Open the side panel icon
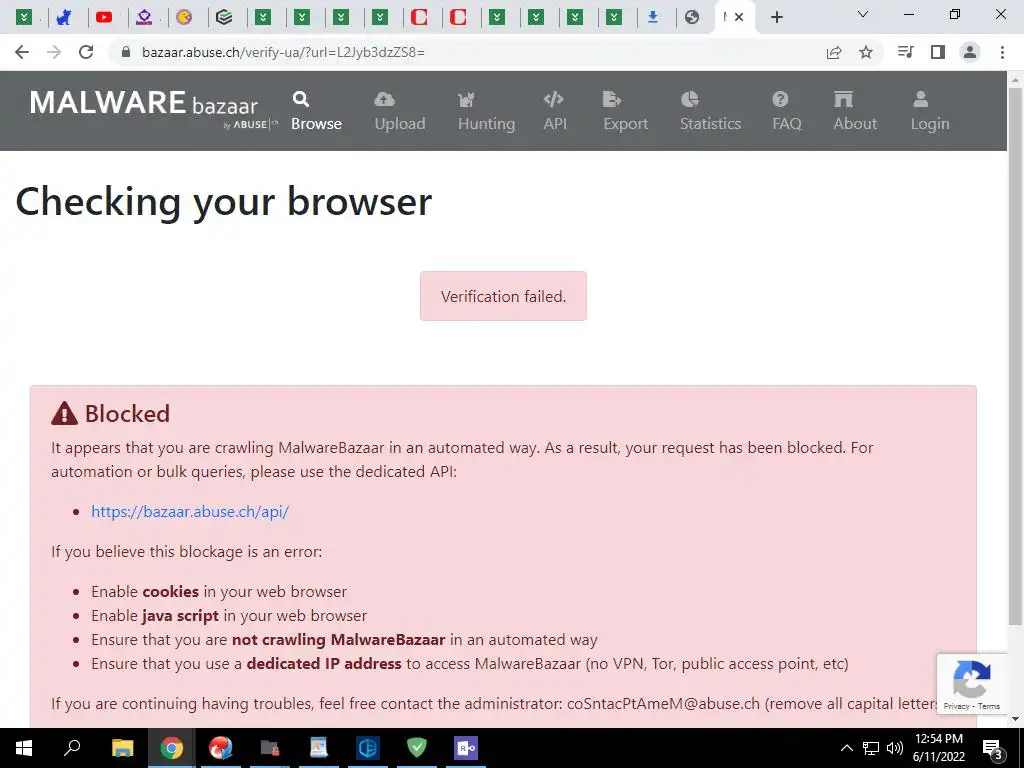This screenshot has width=1024, height=768. tap(938, 52)
